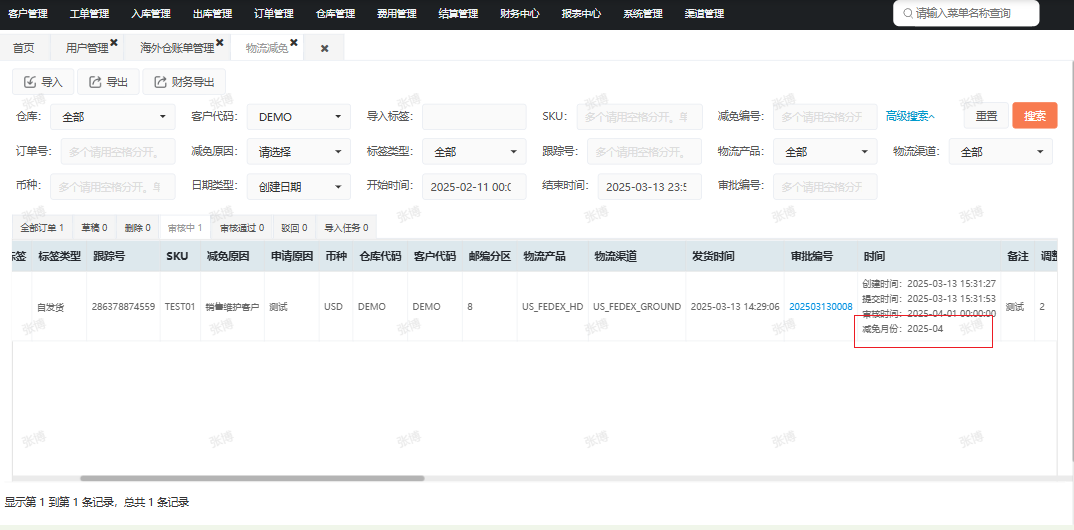Close the 用户管理 tab
Viewport: 1074px width, 530px height.
click(114, 42)
